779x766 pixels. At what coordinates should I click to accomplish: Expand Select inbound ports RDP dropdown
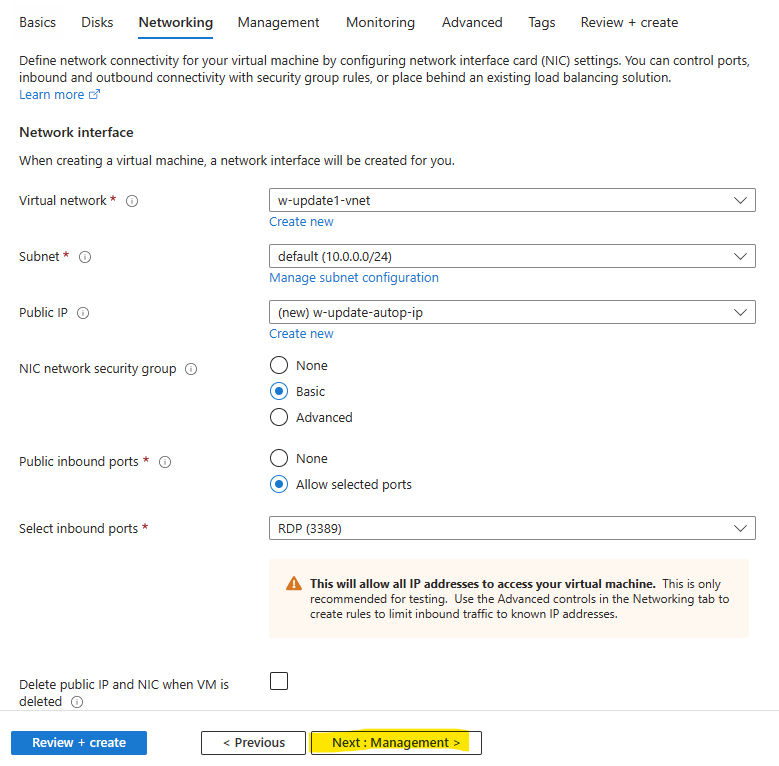click(512, 528)
